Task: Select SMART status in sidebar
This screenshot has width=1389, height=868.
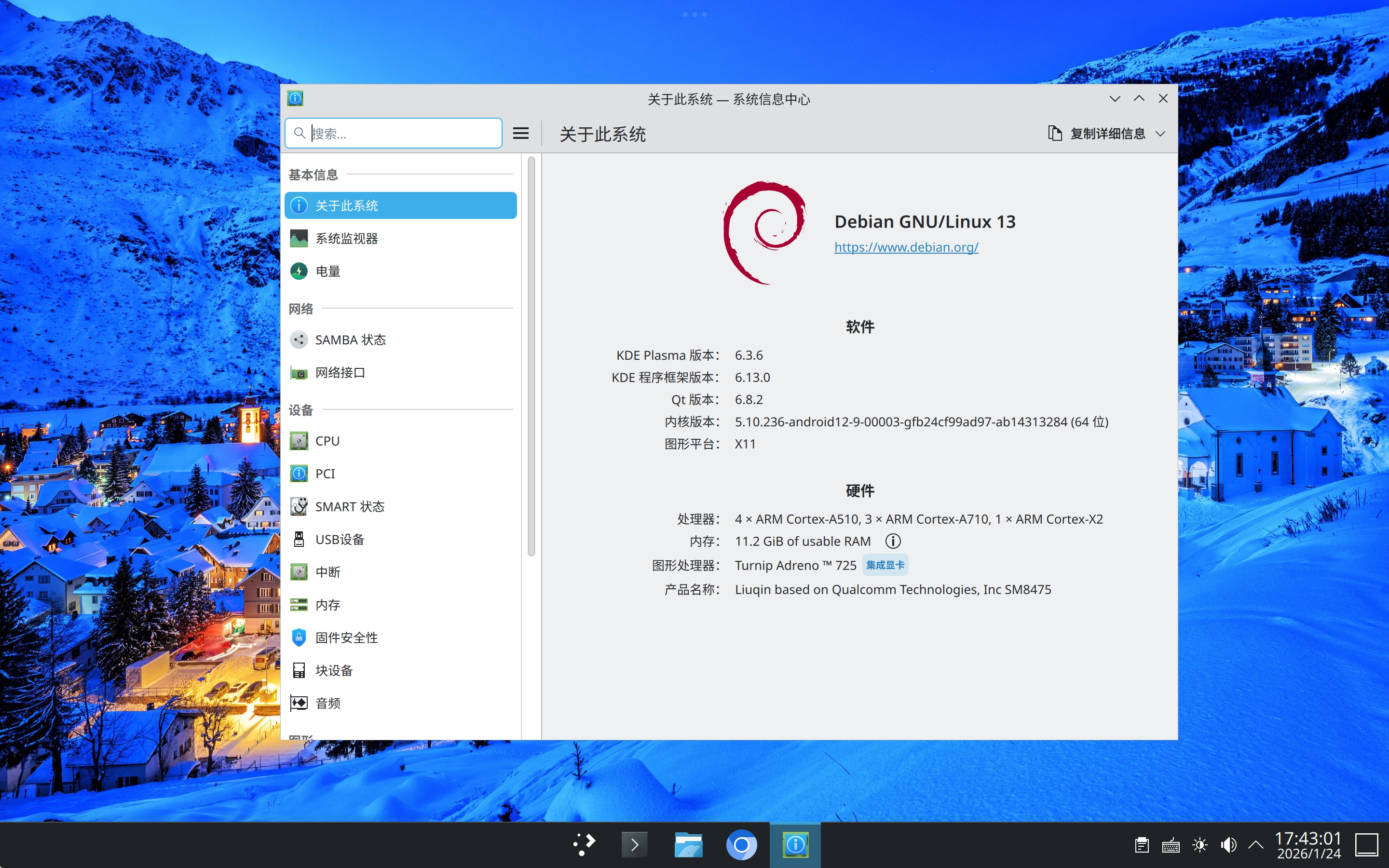Action: 349,506
